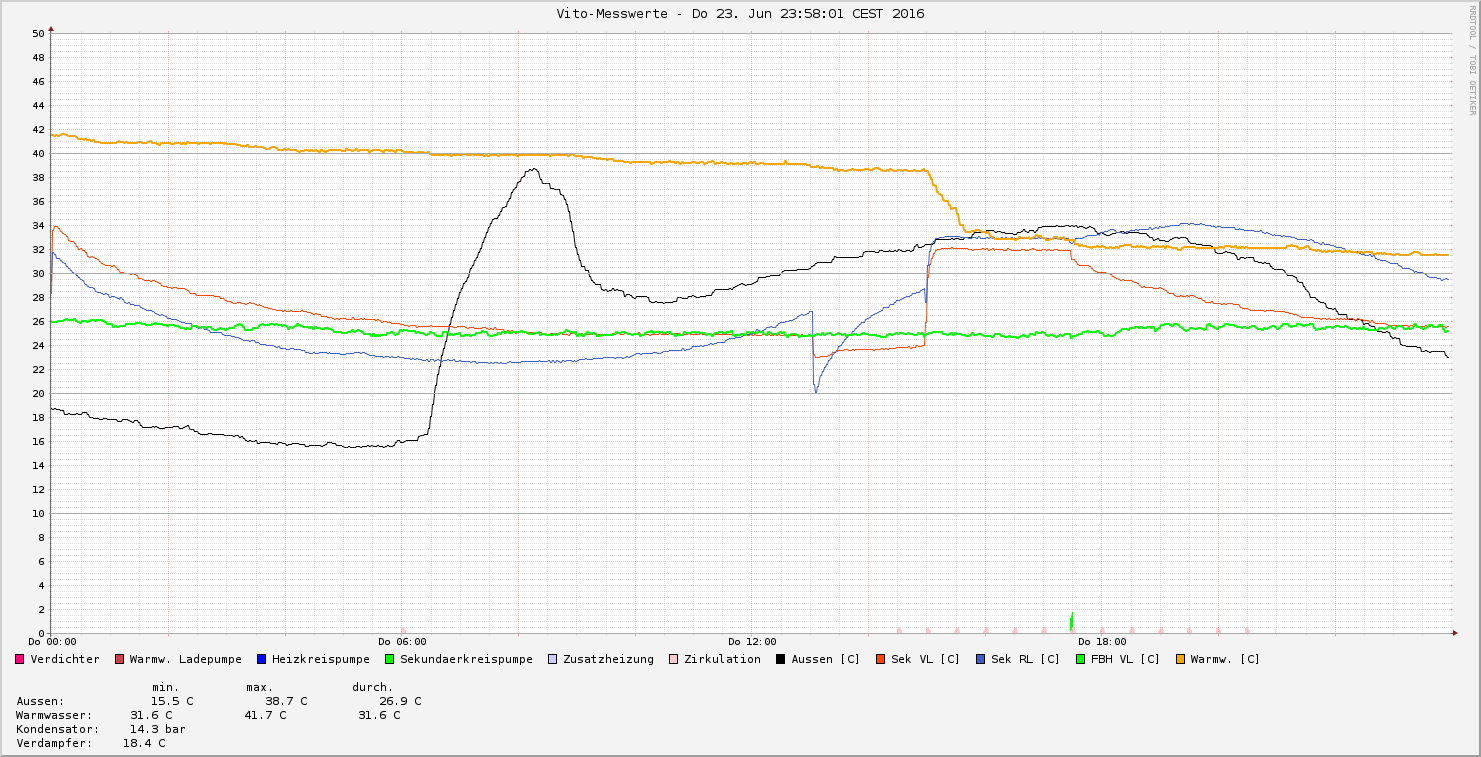This screenshot has width=1481, height=757.
Task: Select the 'Aussen [C]' legend label
Action: (x=825, y=659)
